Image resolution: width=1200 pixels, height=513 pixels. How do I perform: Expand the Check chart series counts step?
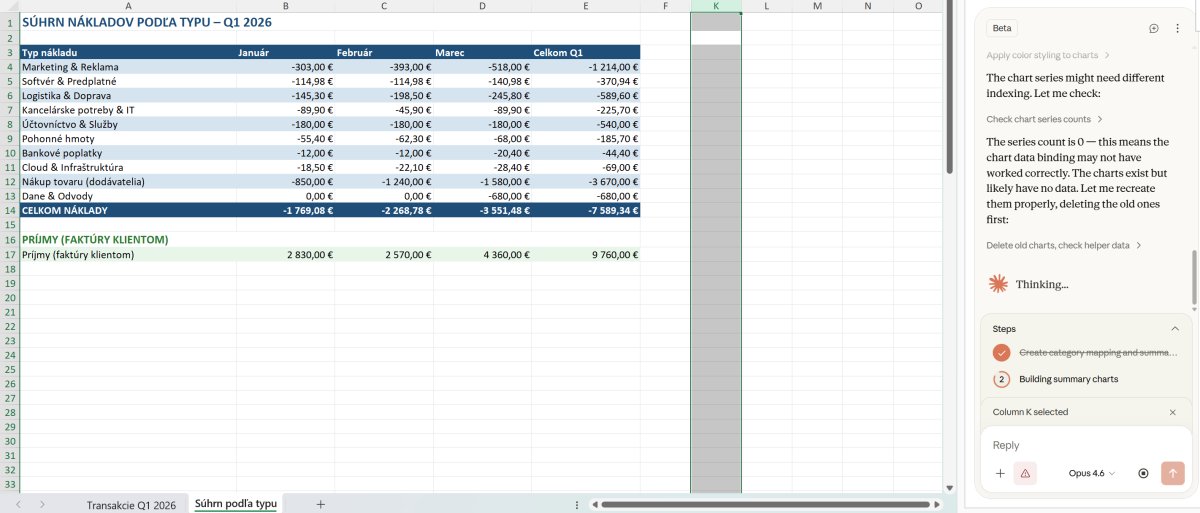(1044, 119)
